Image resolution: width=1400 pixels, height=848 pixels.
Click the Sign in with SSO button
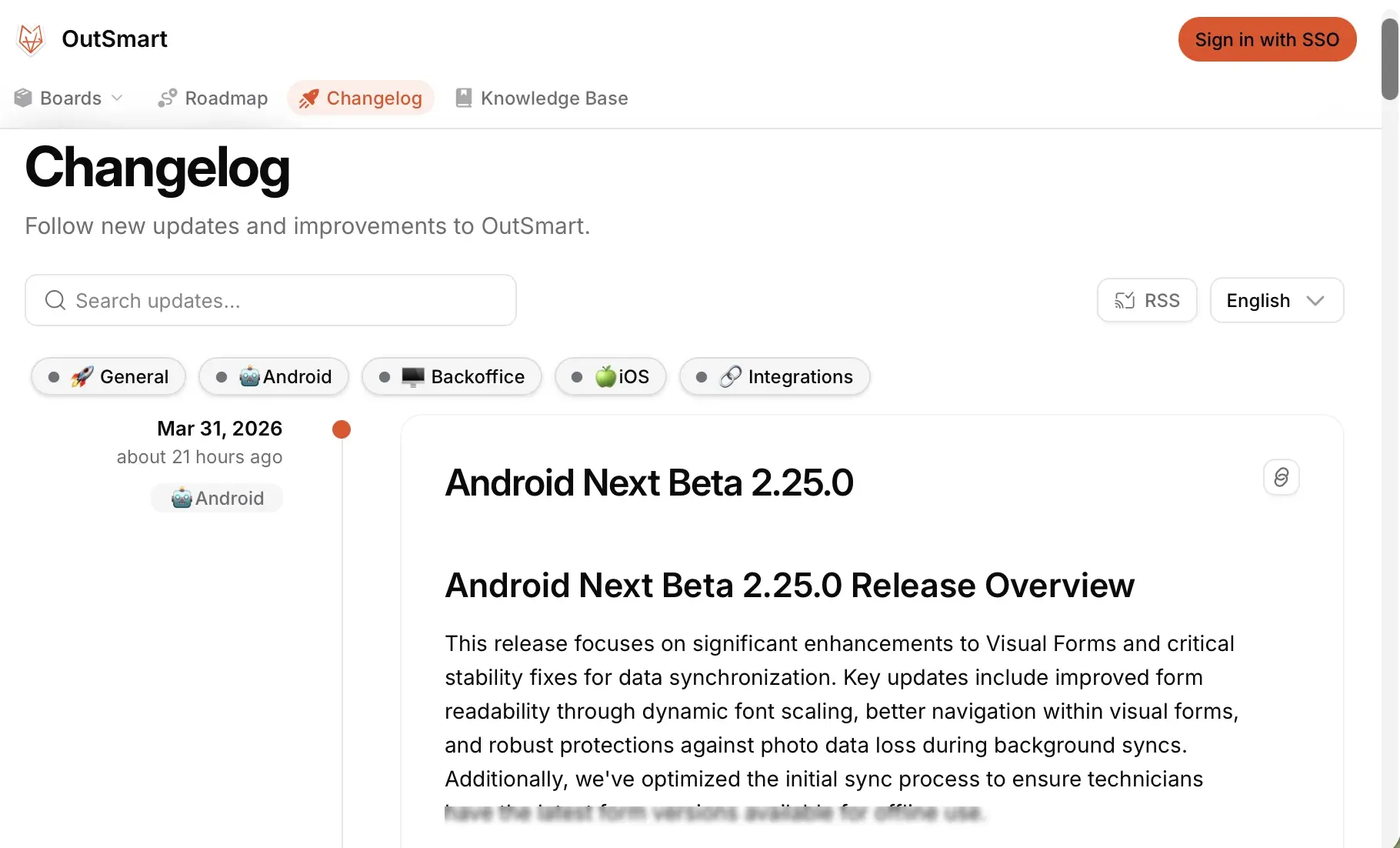pyautogui.click(x=1267, y=39)
